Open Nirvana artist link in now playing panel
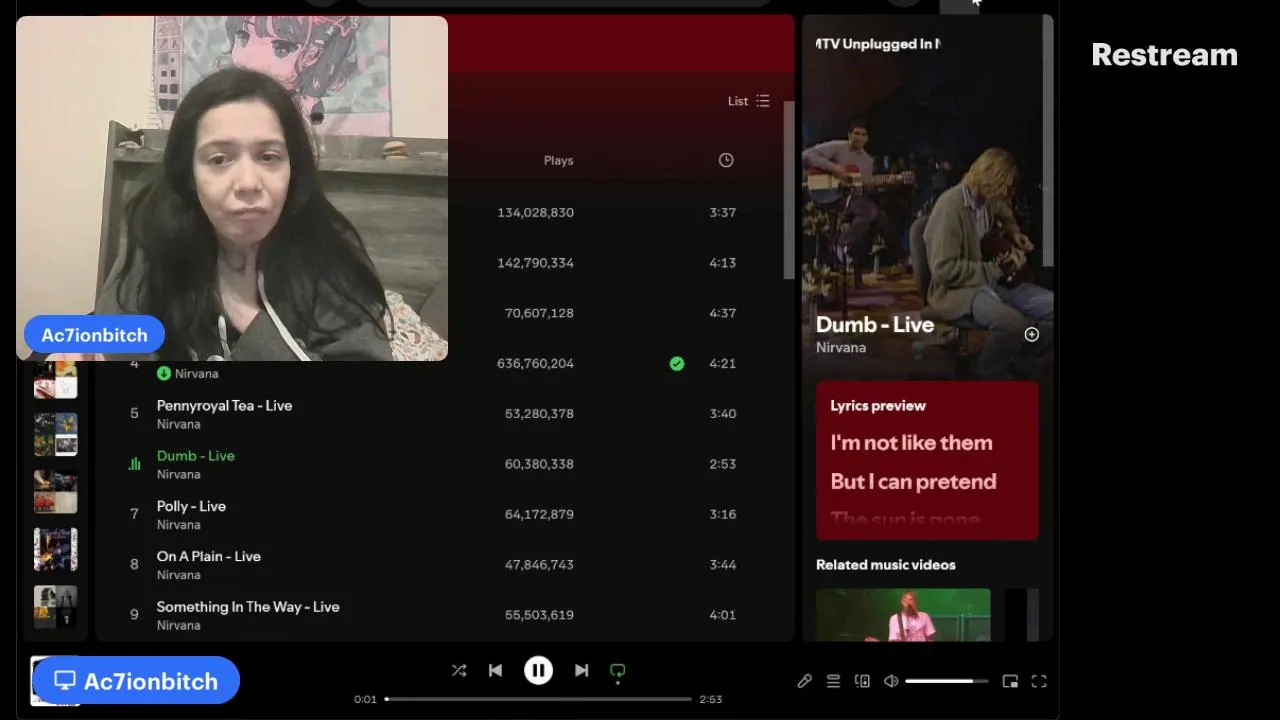Screen dimensions: 1280x720 (841, 347)
